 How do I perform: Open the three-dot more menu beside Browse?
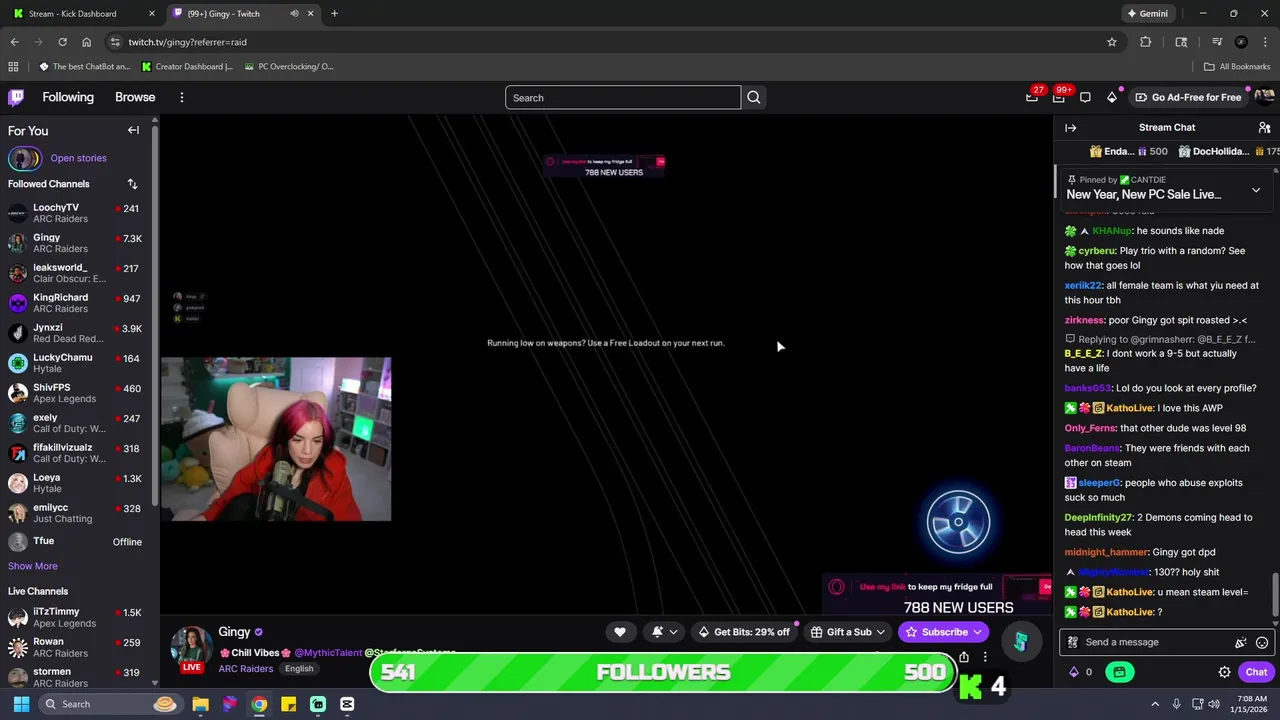182,97
